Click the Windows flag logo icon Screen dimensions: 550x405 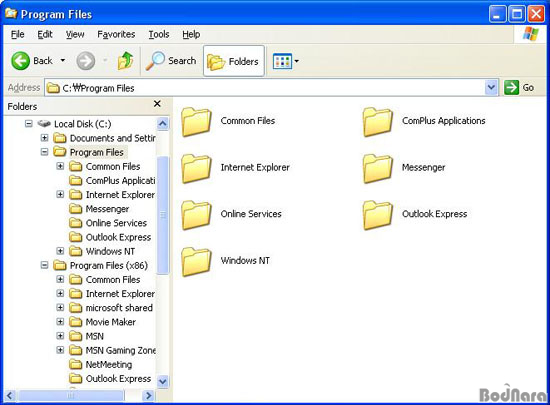pos(530,34)
